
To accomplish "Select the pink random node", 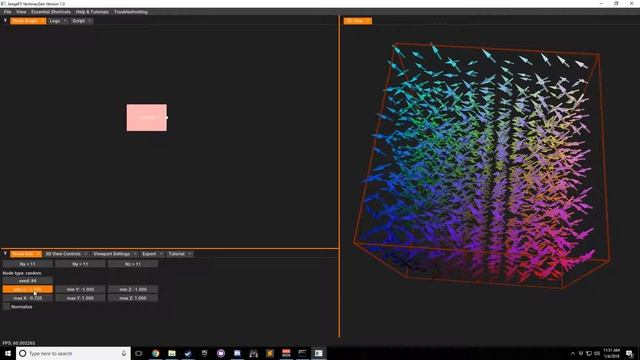I will click(147, 118).
